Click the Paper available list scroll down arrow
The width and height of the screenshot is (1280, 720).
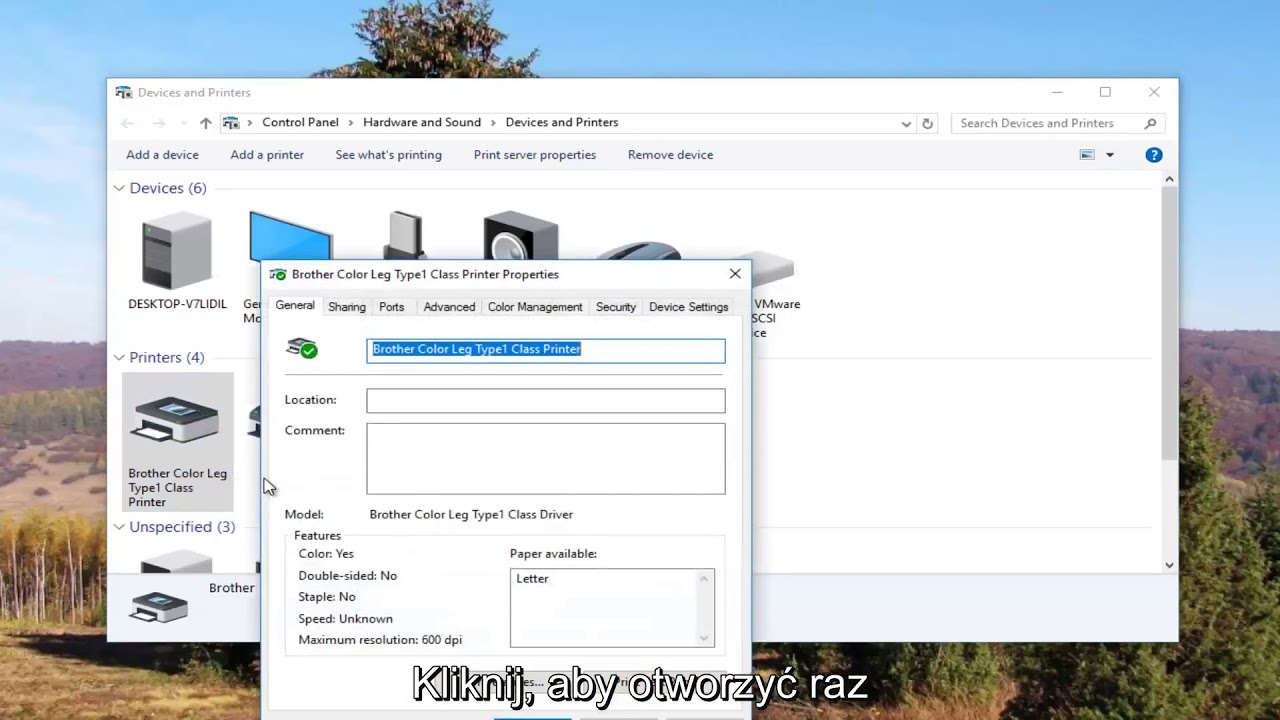pos(704,638)
